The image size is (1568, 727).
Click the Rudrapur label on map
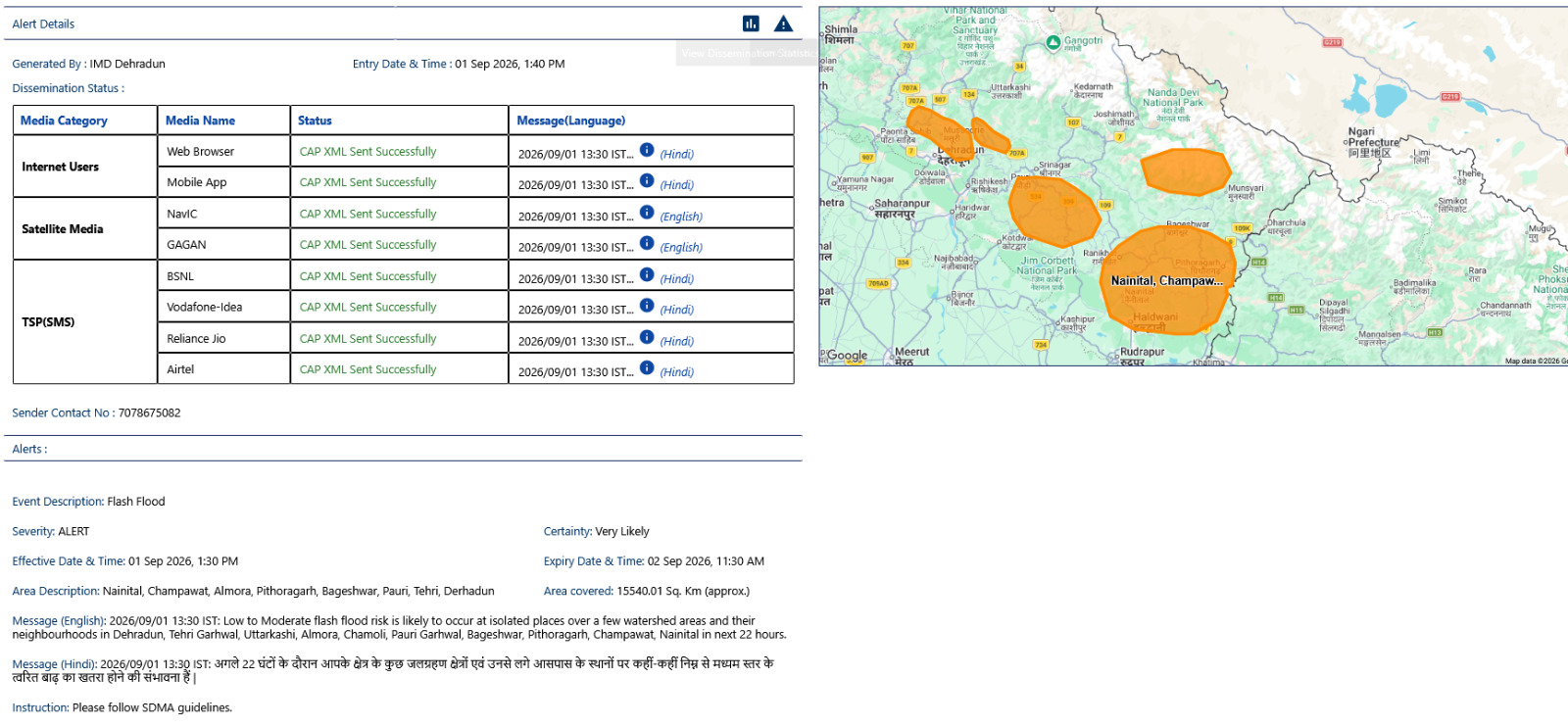pyautogui.click(x=1143, y=356)
